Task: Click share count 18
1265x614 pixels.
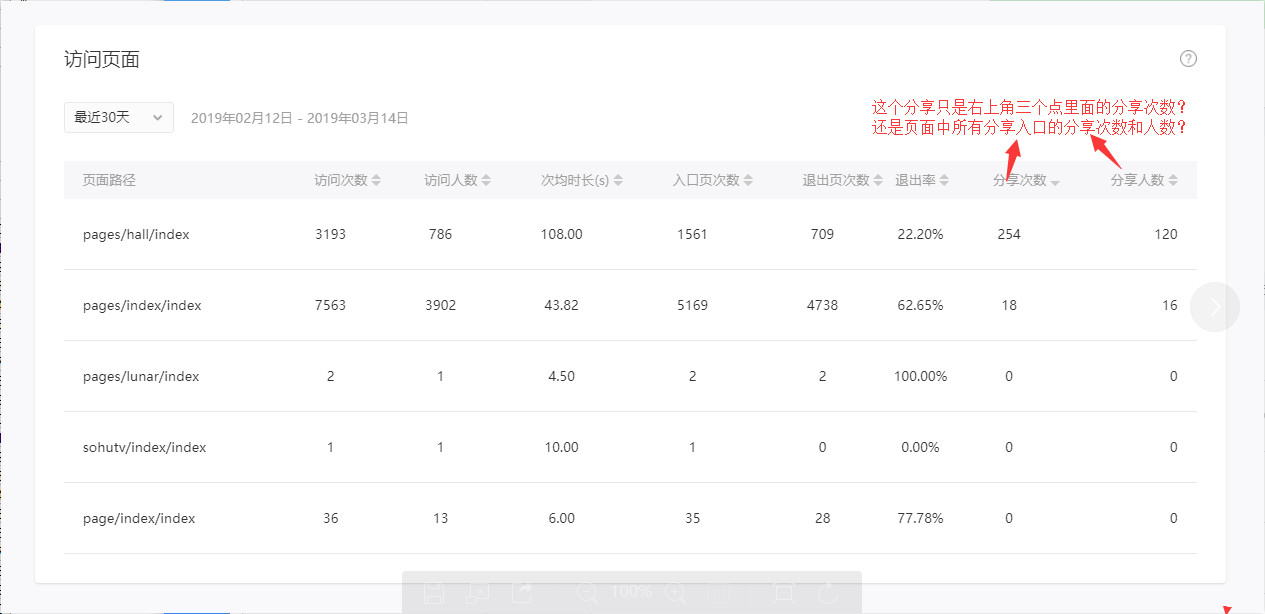Action: [1009, 305]
